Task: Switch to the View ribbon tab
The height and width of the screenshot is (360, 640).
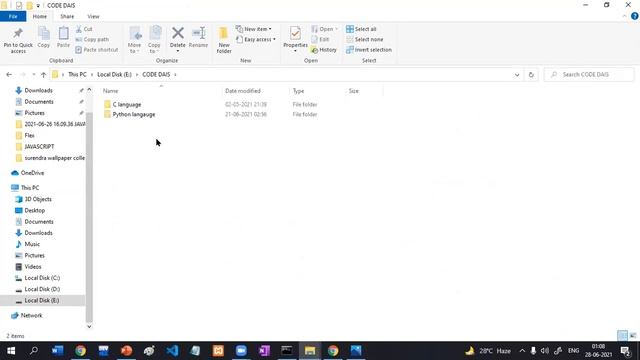Action: (93, 16)
